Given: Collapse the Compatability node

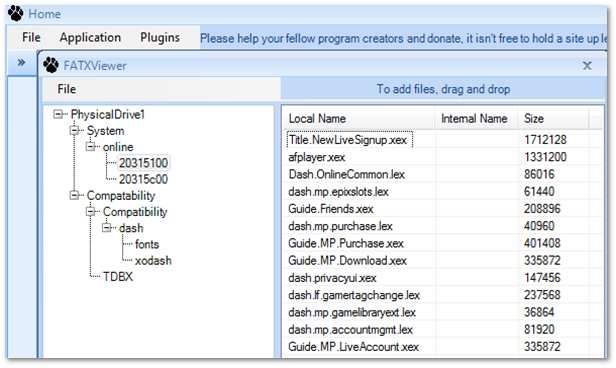Looking at the screenshot, I should [x=74, y=195].
